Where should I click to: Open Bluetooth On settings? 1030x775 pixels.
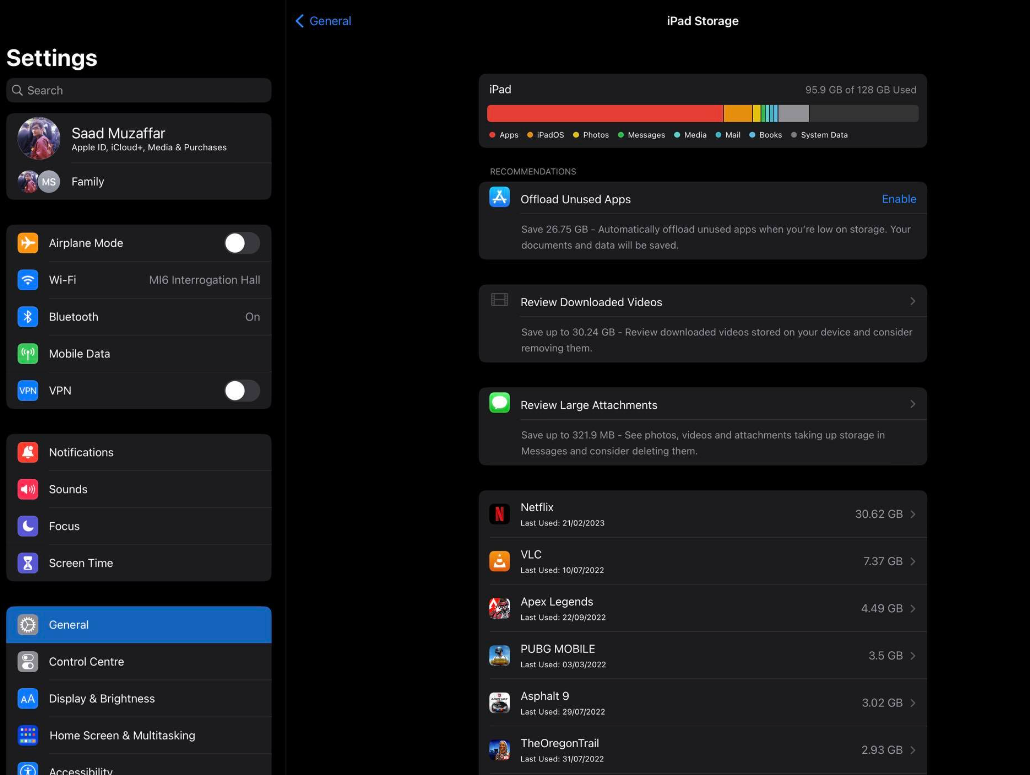(139, 317)
